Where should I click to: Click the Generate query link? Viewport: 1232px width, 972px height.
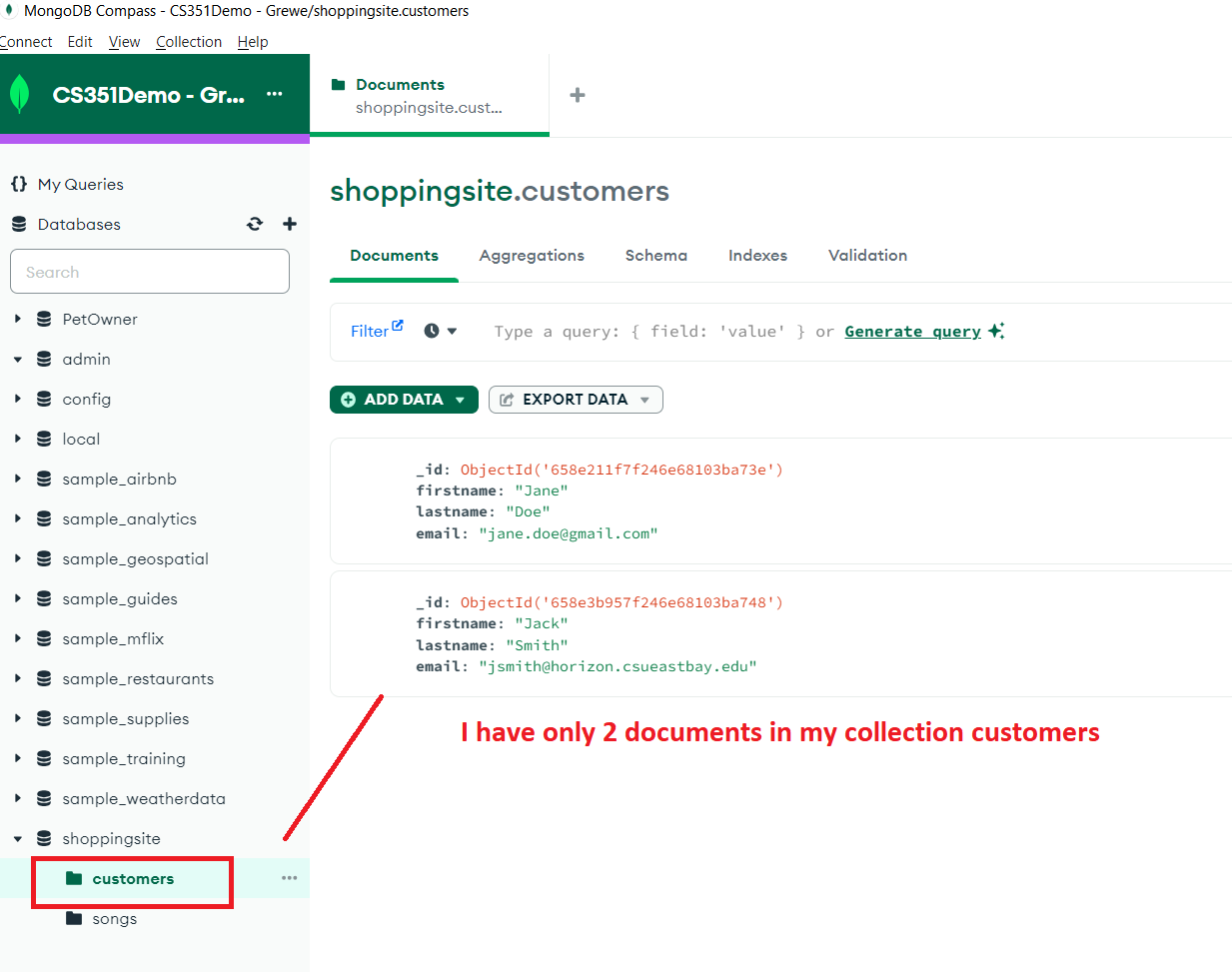point(912,332)
